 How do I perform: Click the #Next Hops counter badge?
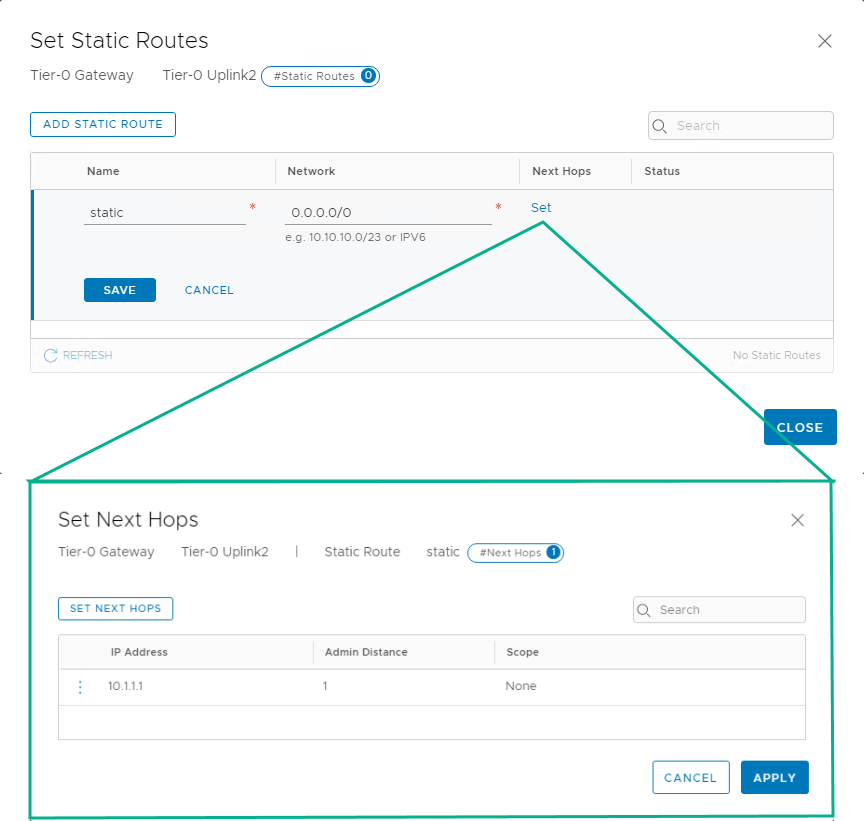[x=515, y=552]
